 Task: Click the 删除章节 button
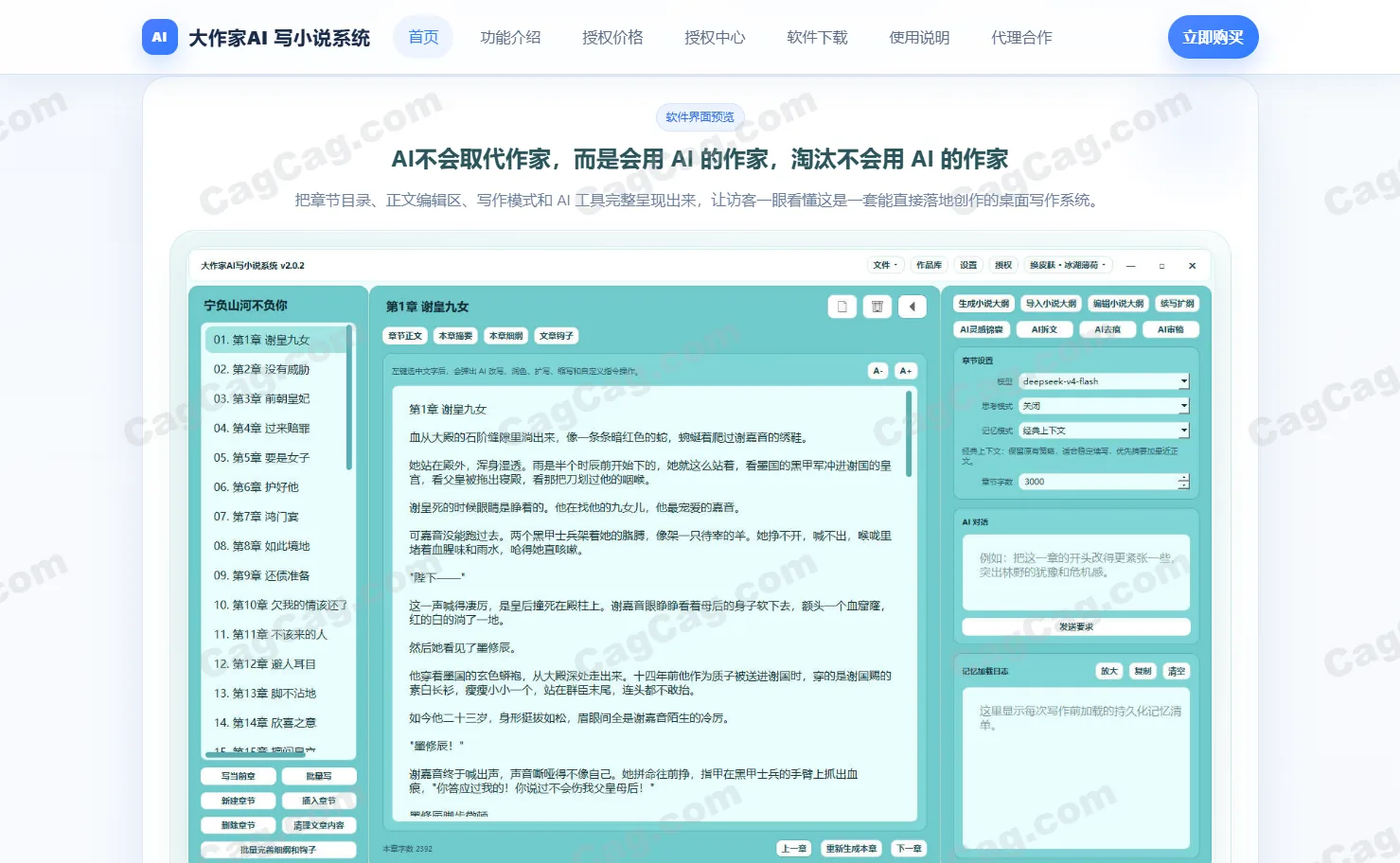239,825
